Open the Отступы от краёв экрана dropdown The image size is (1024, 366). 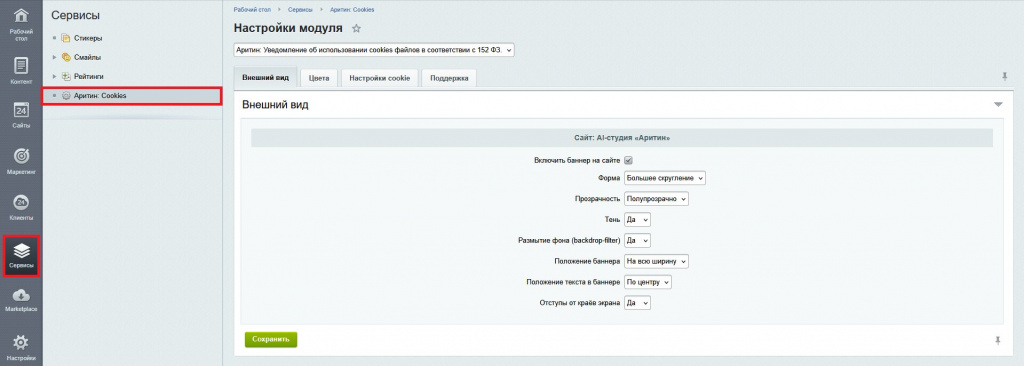coord(637,303)
